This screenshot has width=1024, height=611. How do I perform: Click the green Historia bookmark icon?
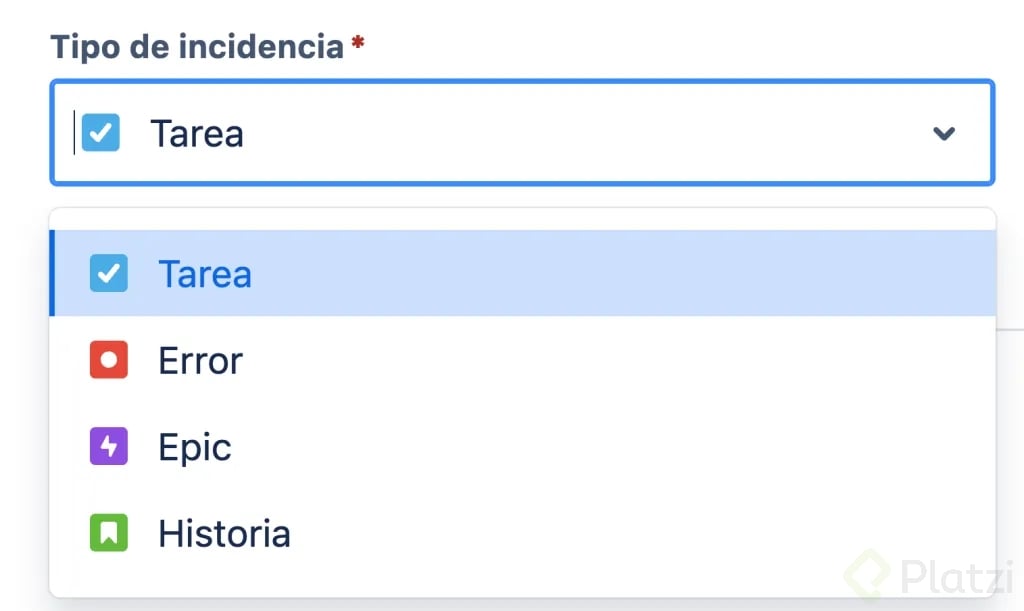108,533
